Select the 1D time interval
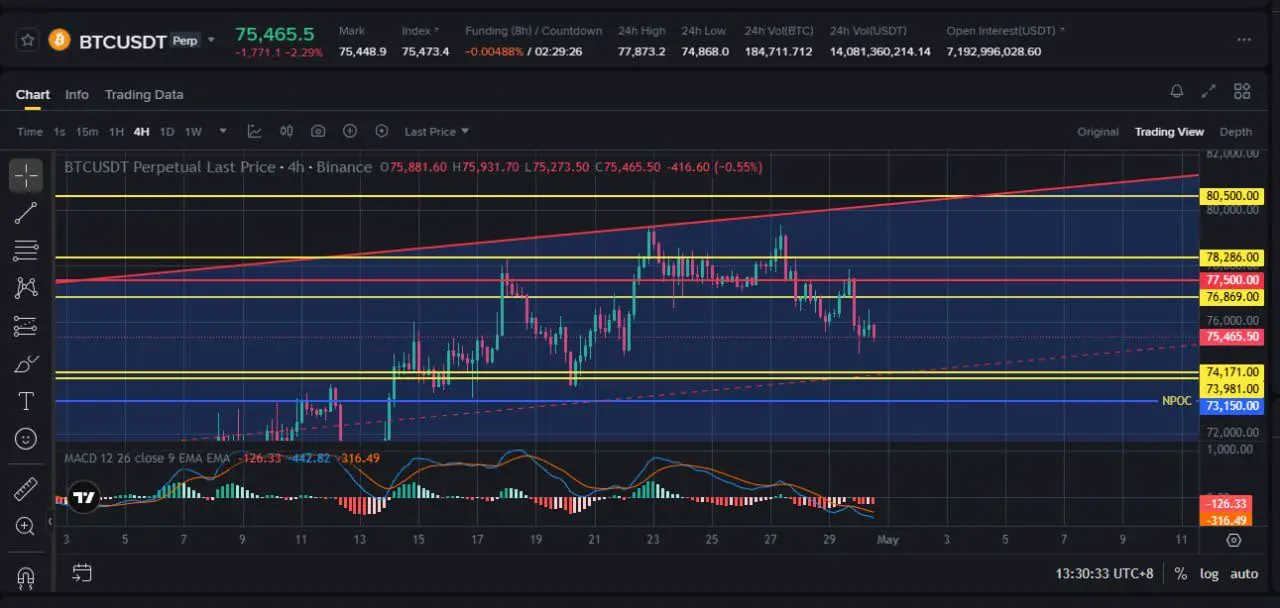The image size is (1280, 608). click(x=167, y=132)
